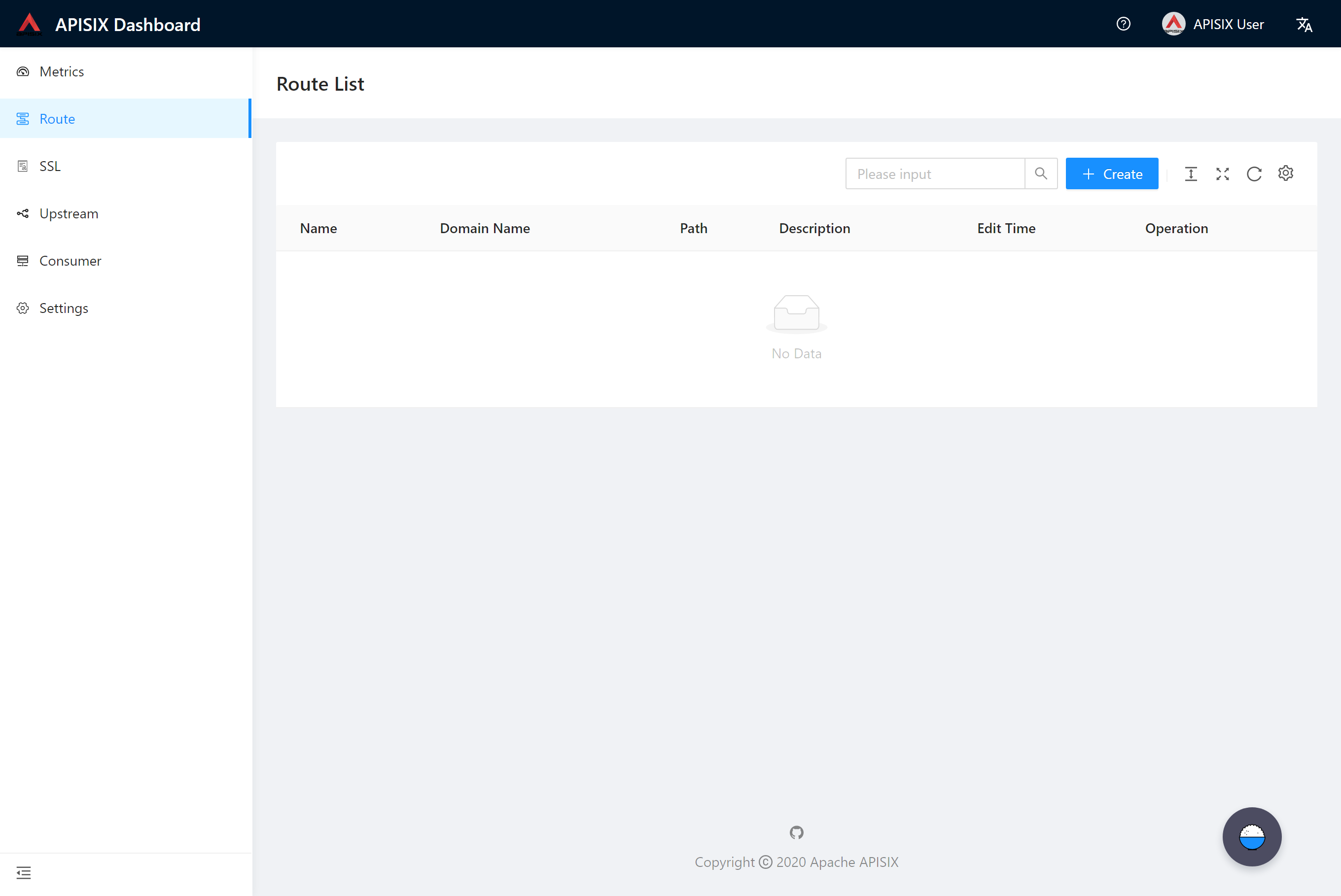
Task: Reload the route list
Action: (x=1254, y=173)
